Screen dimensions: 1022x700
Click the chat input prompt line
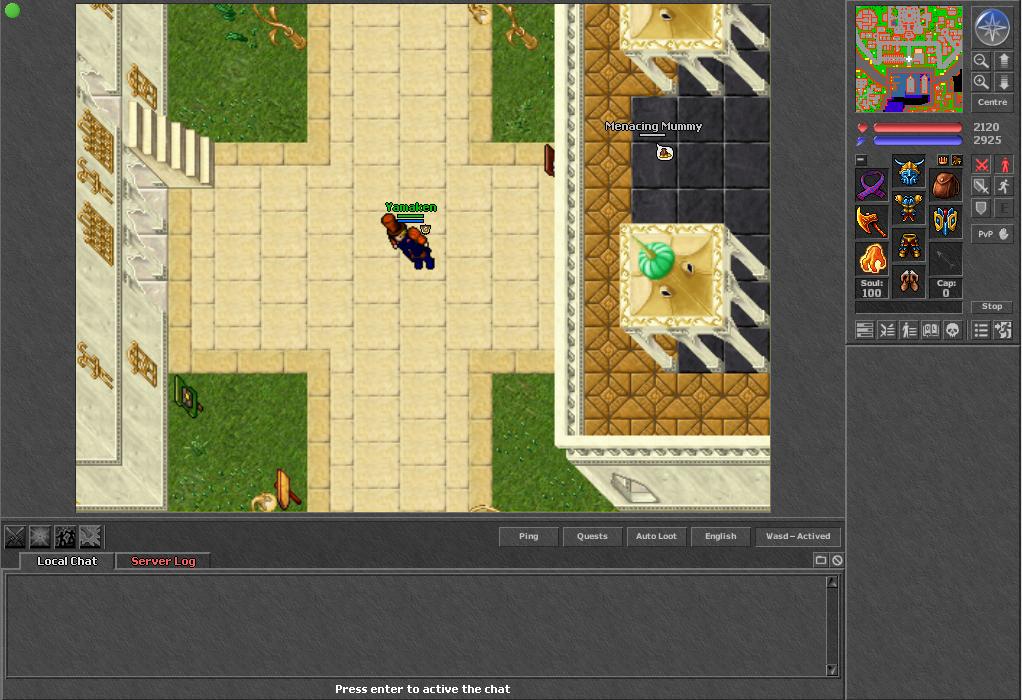pos(422,689)
